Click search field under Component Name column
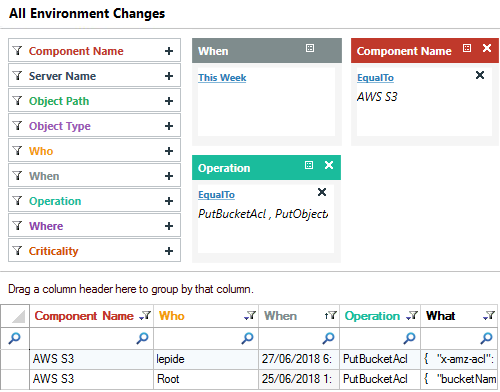 click(x=91, y=338)
